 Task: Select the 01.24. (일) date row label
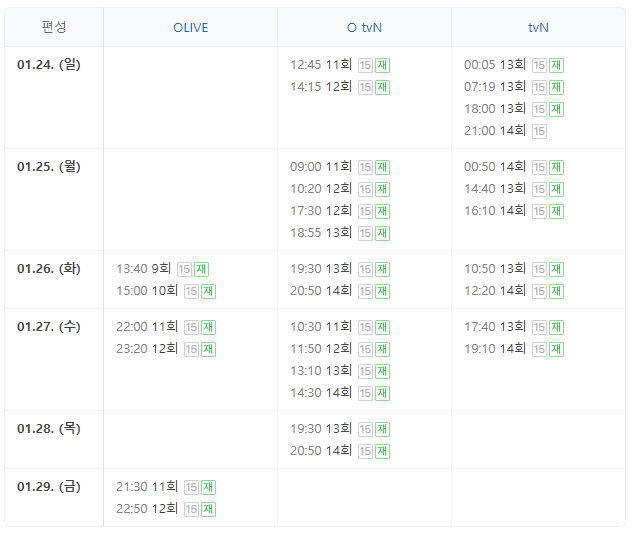click(49, 65)
